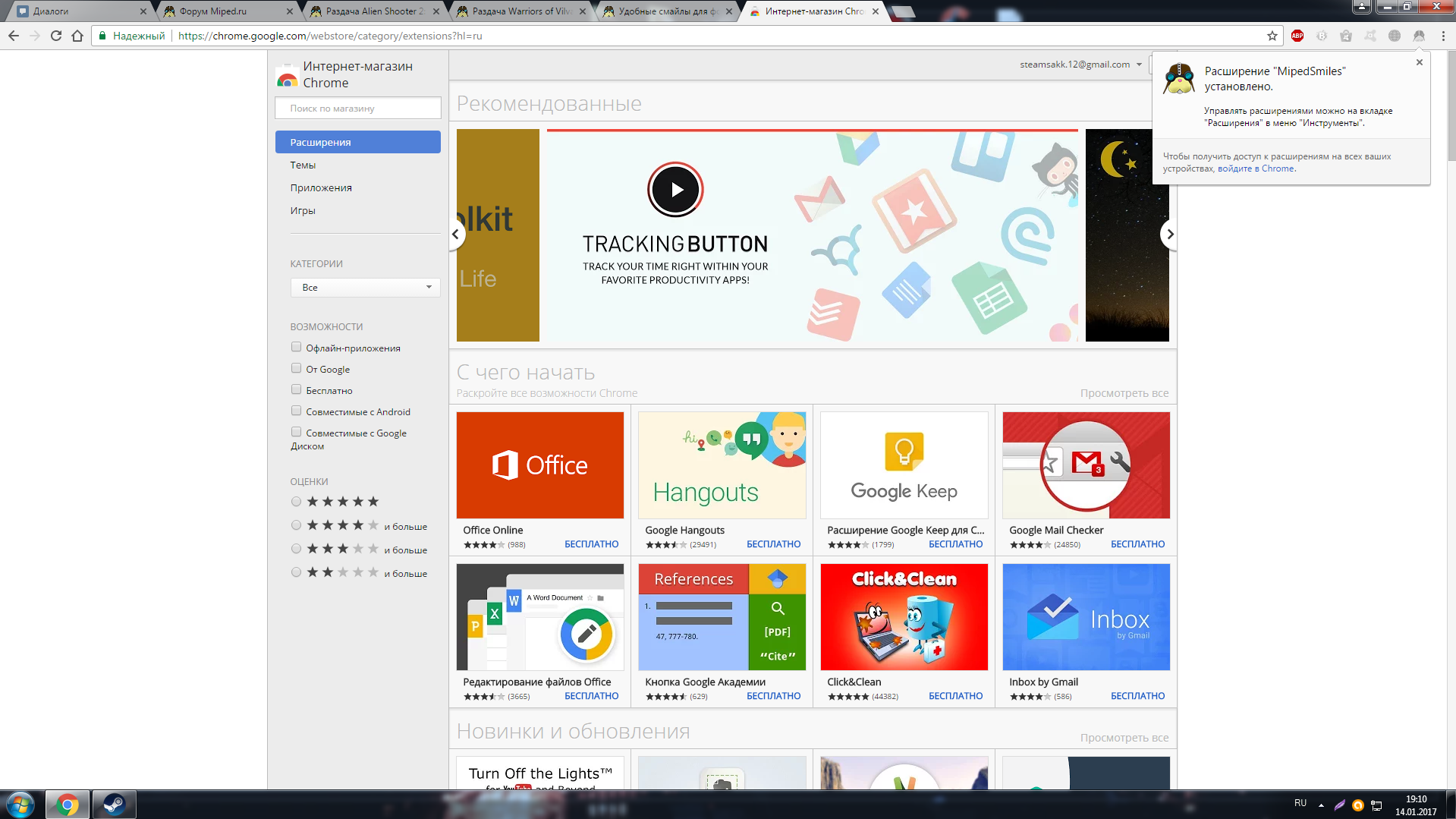Play the Tracking Button promo video
1456x819 pixels.
pos(675,190)
